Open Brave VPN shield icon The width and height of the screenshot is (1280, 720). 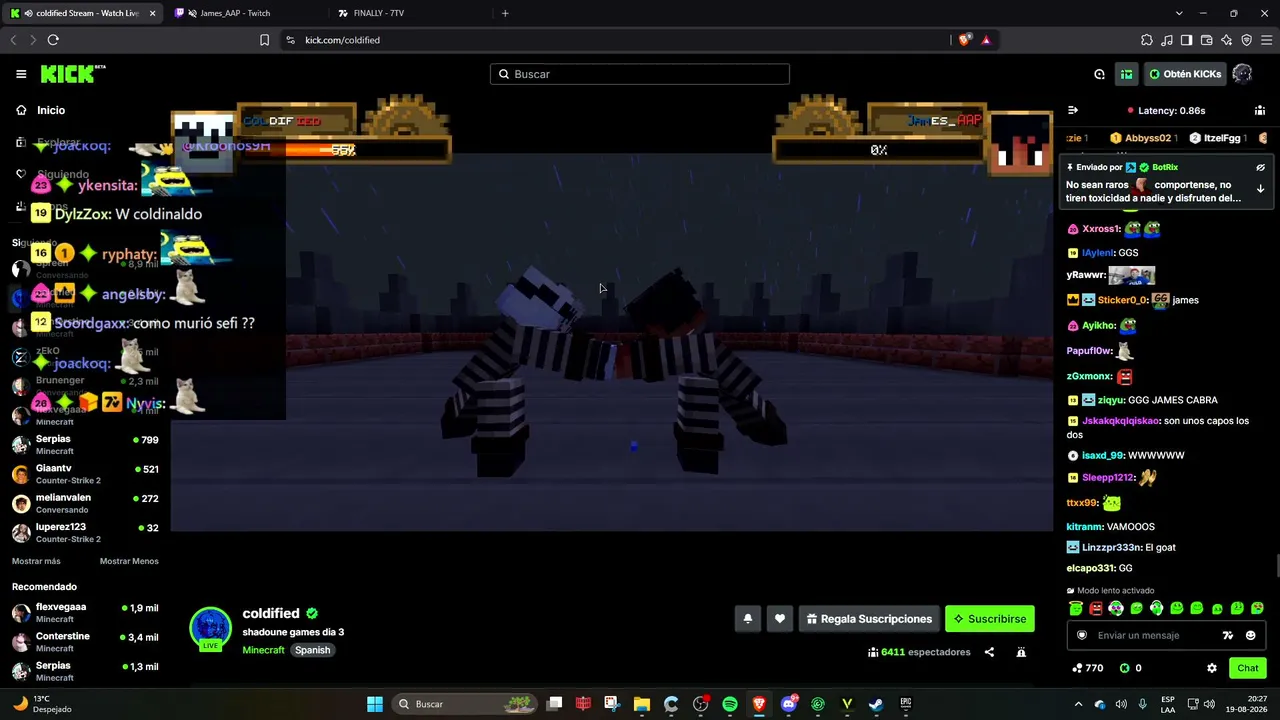tap(1246, 40)
